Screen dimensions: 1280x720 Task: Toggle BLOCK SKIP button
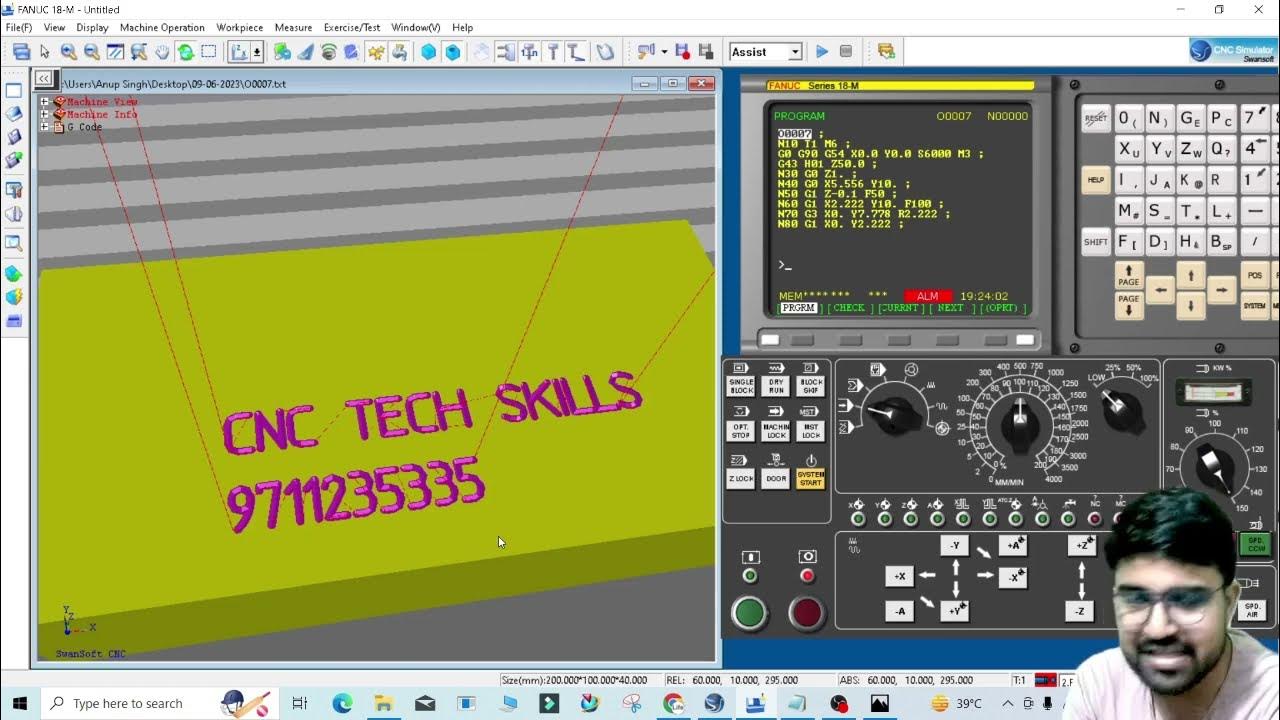coord(811,386)
